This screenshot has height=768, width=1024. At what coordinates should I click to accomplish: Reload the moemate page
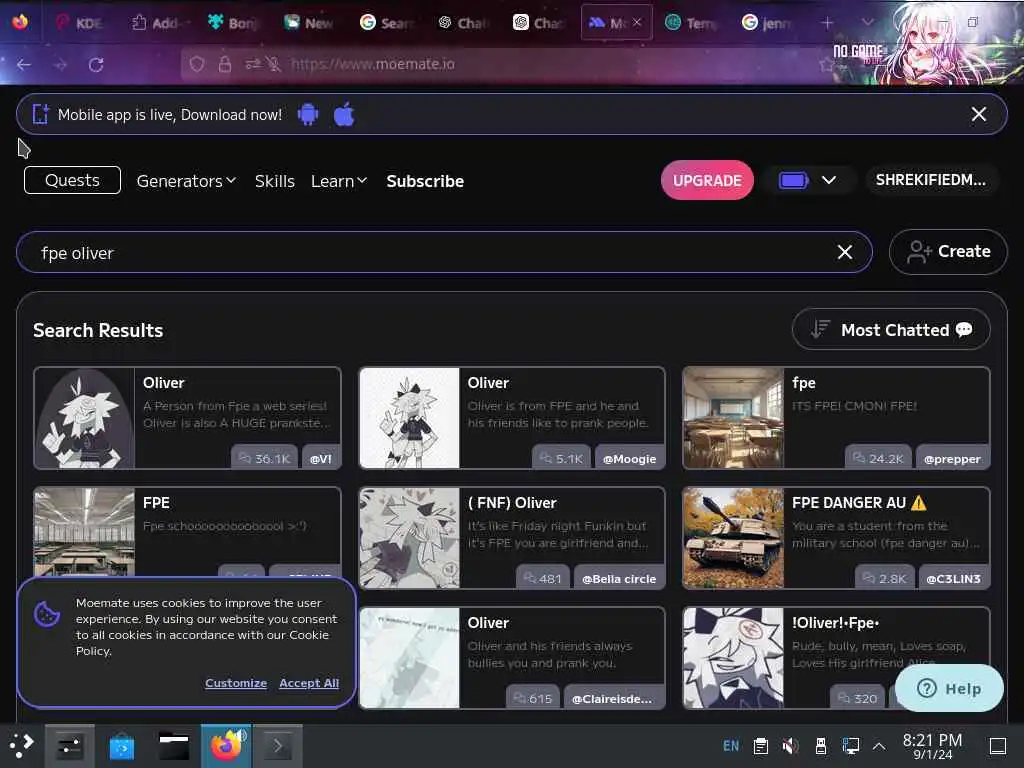point(96,64)
